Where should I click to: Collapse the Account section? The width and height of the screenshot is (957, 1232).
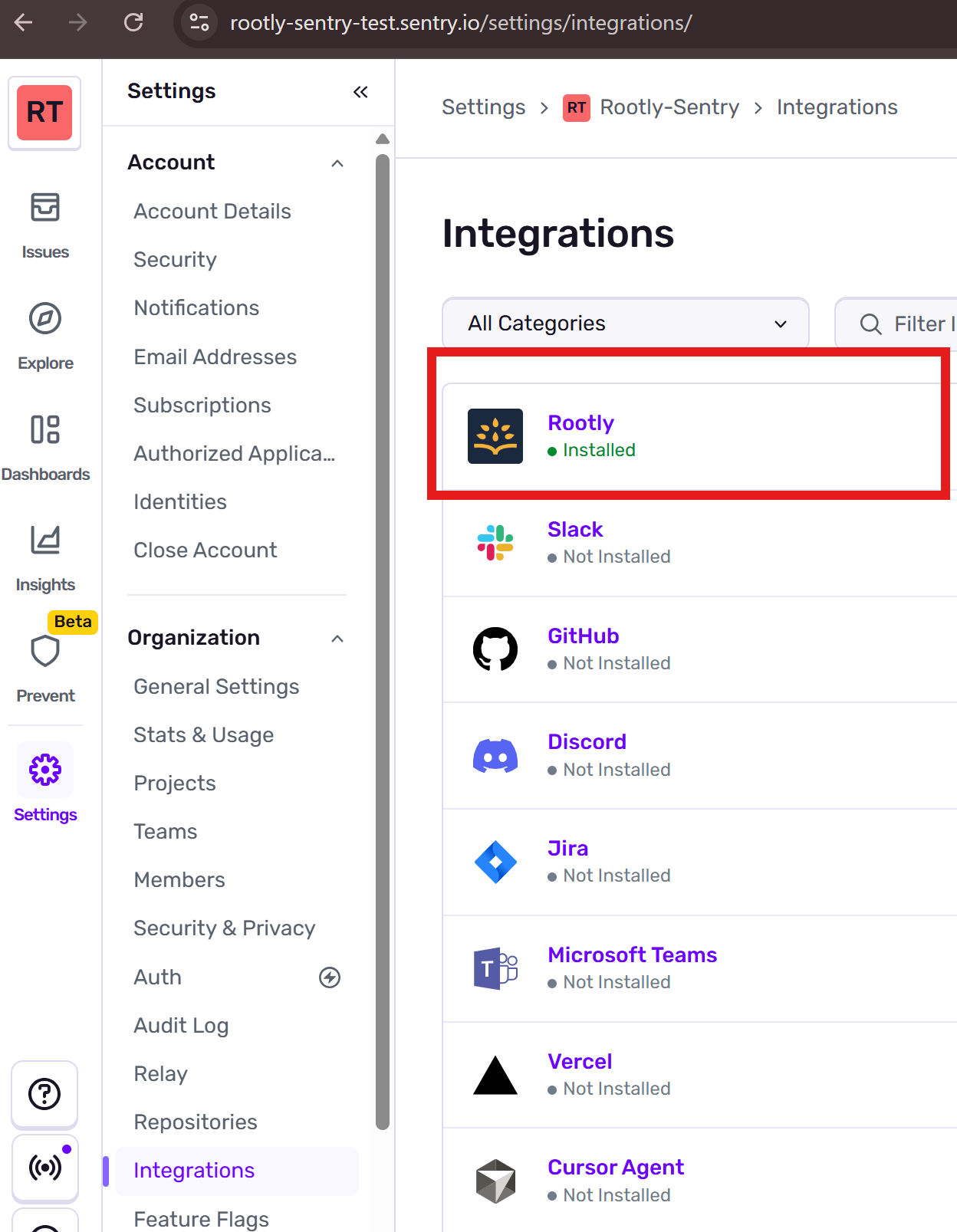click(337, 163)
